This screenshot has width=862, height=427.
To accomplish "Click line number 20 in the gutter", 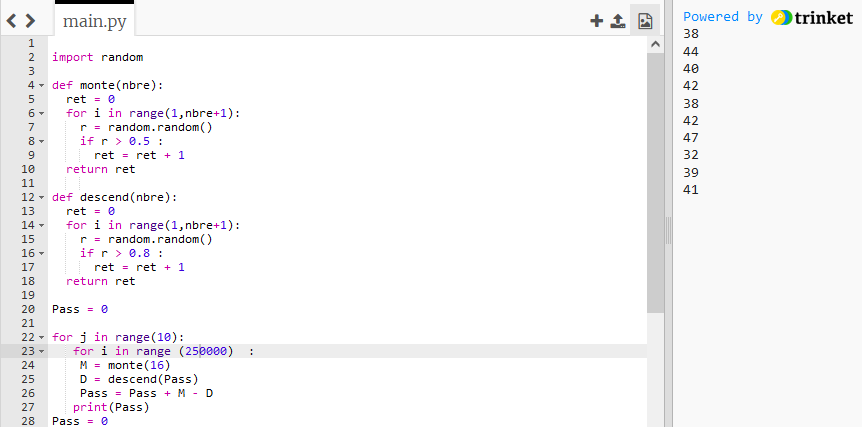I will (x=28, y=310).
